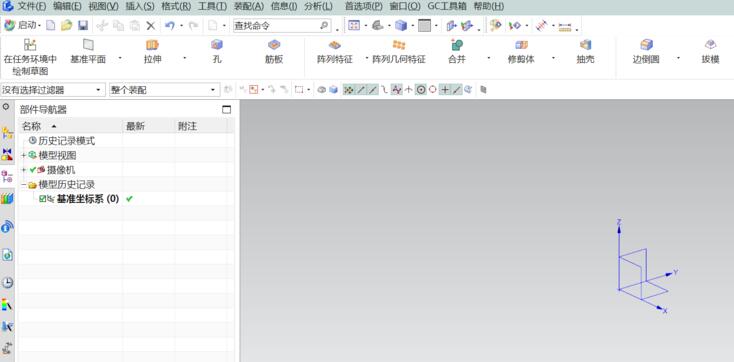Image resolution: width=734 pixels, height=362 pixels.
Task: Select the 抽壳 shell tool
Action: [585, 52]
